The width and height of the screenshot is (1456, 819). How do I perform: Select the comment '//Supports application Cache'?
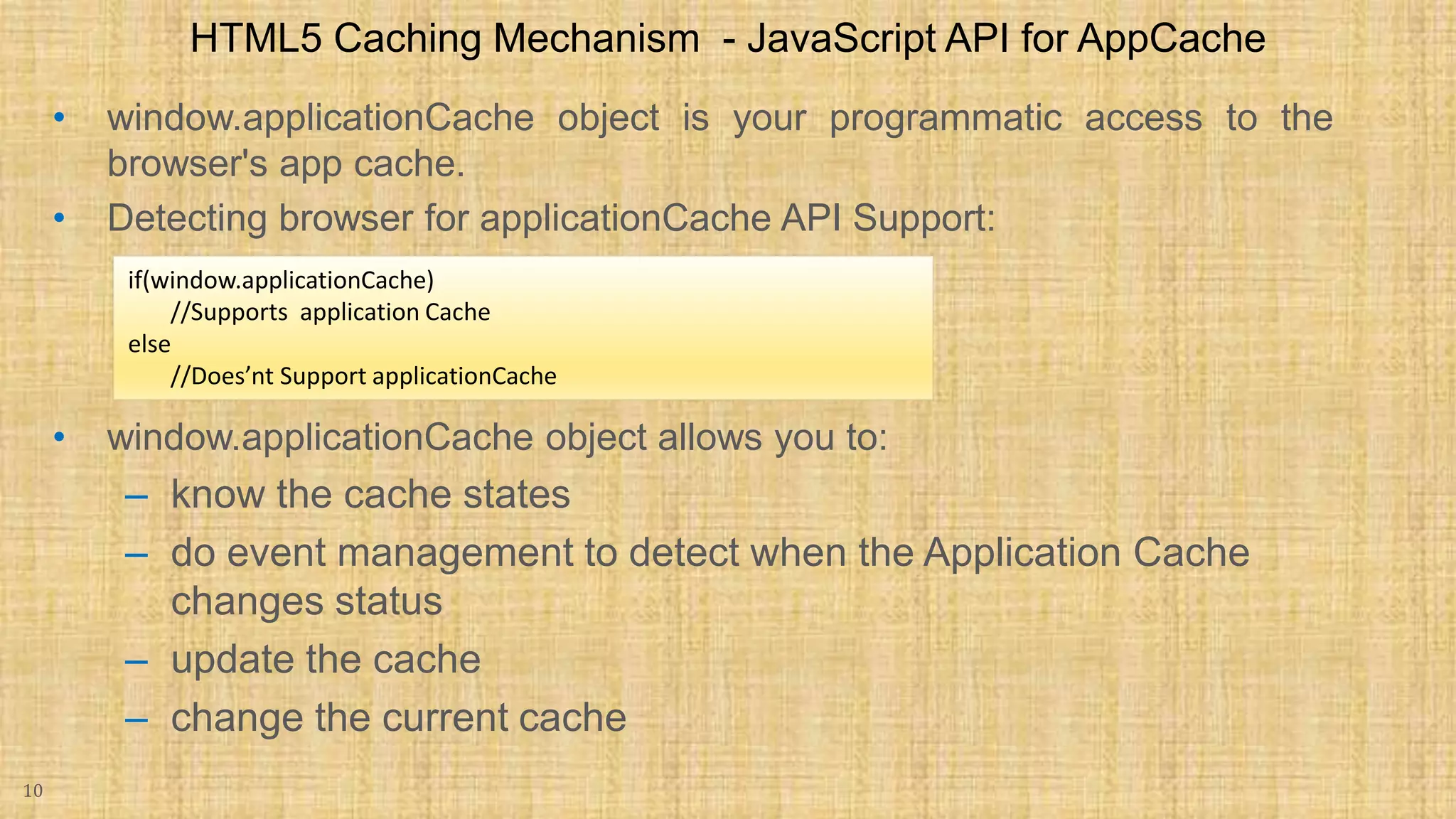(x=330, y=312)
